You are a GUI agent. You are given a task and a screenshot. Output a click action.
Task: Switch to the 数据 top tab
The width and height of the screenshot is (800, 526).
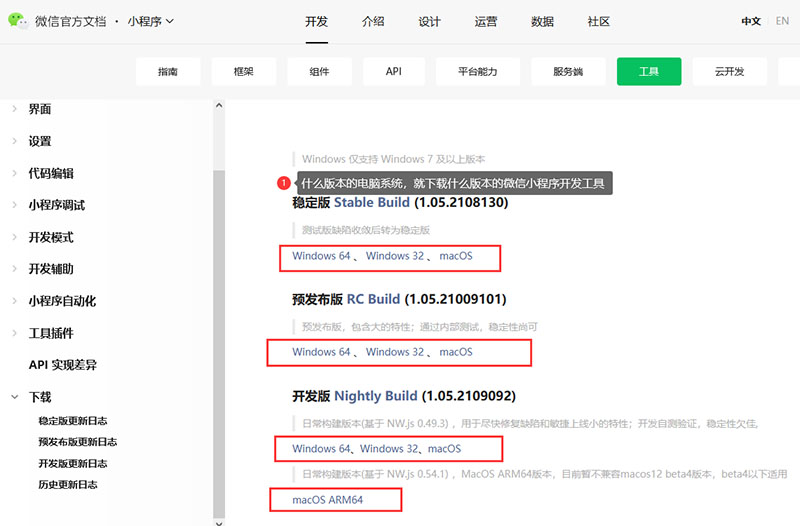[542, 21]
